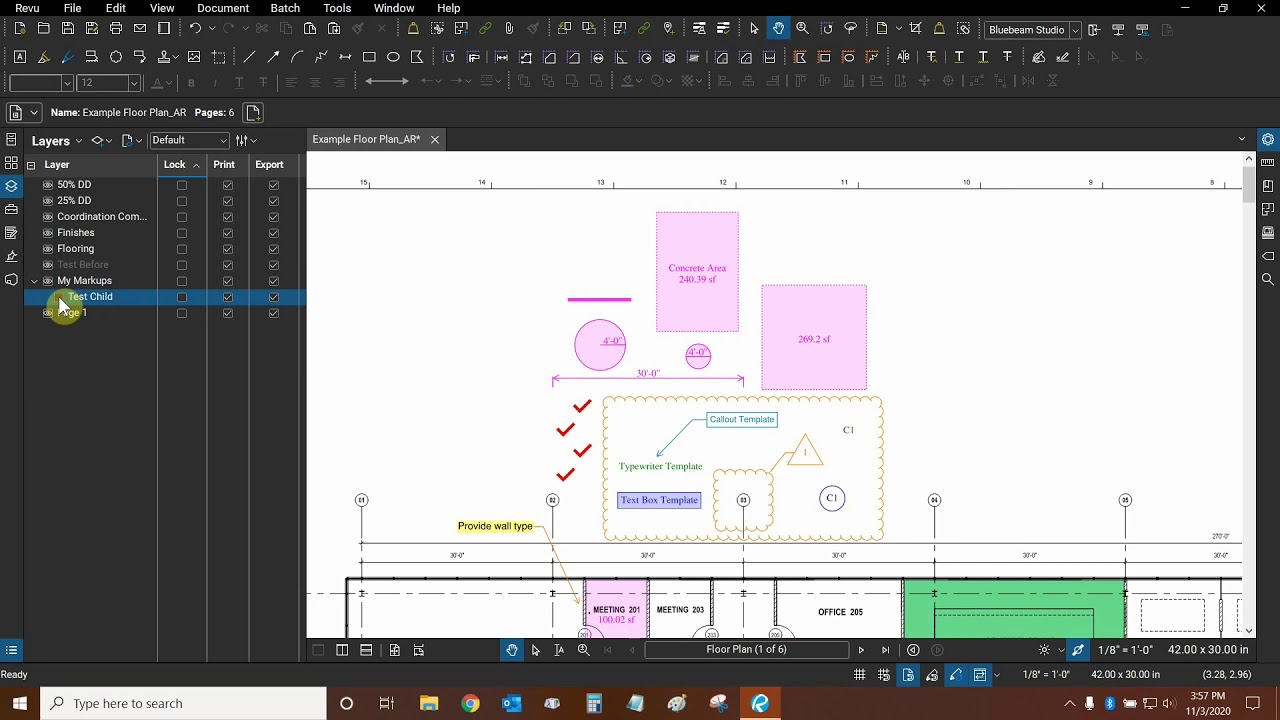Toggle Print checkbox for 25% DD layer
Image resolution: width=1280 pixels, height=720 pixels.
pyautogui.click(x=228, y=201)
